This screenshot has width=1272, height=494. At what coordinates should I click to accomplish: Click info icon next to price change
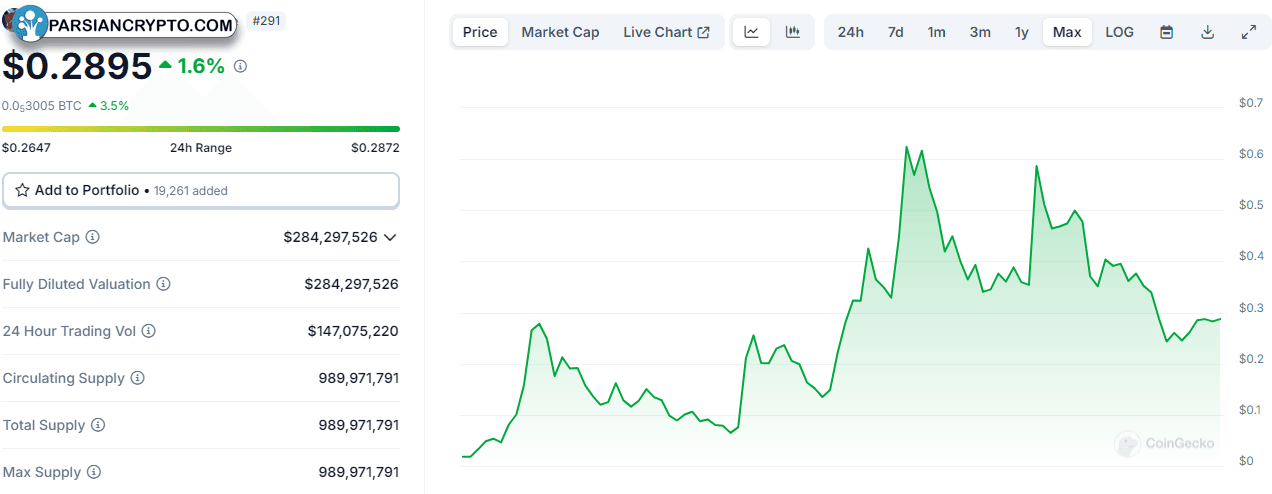click(x=240, y=66)
